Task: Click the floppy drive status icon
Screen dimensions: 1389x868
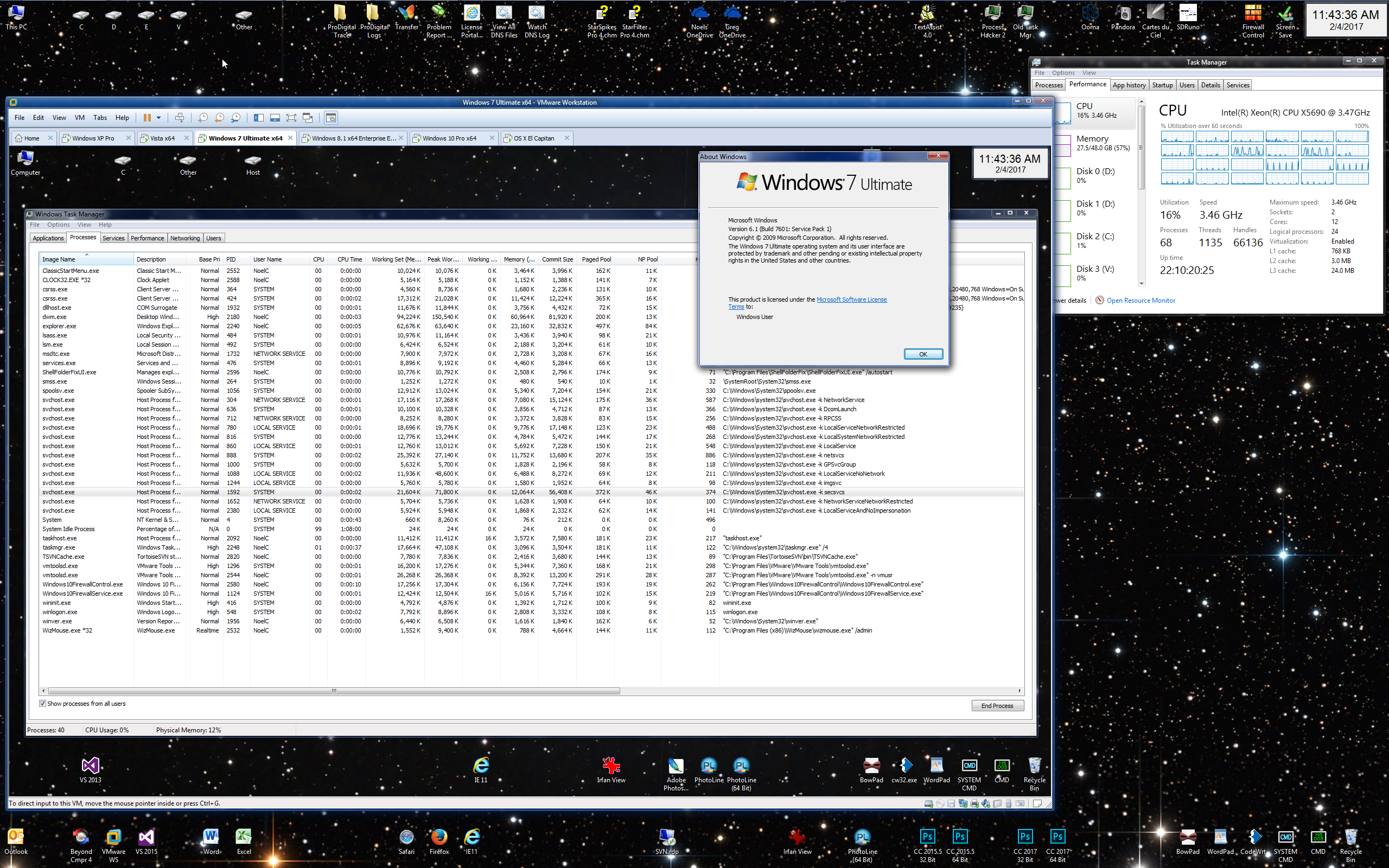Action: [x=951, y=803]
